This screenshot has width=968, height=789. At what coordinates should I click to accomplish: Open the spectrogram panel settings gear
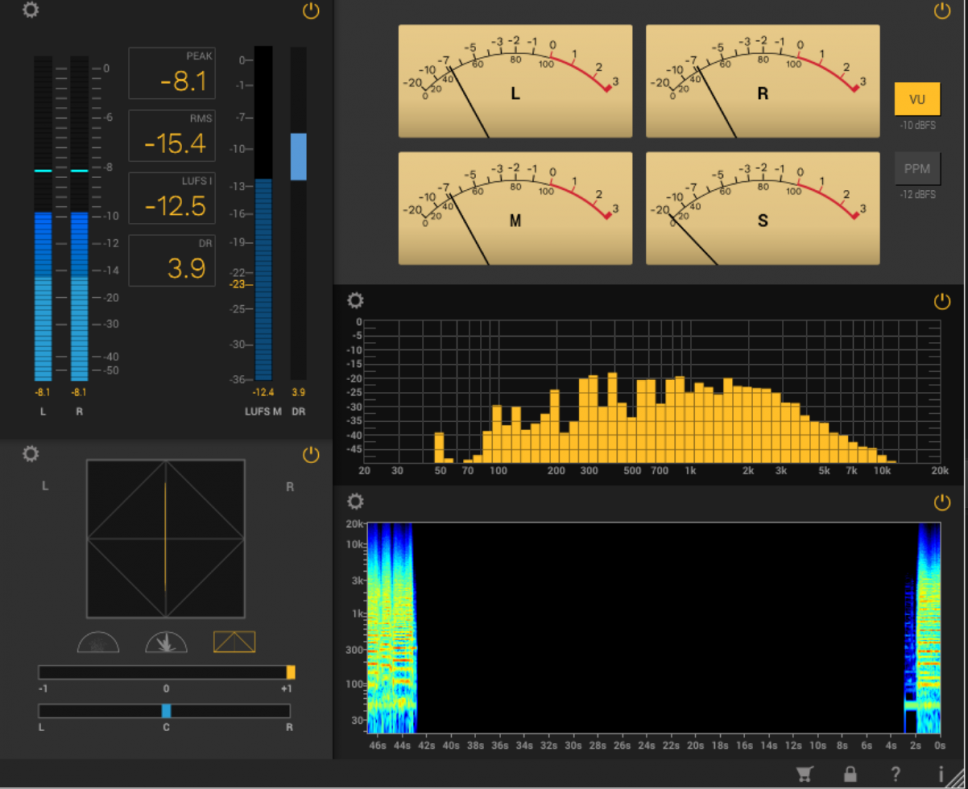(355, 501)
